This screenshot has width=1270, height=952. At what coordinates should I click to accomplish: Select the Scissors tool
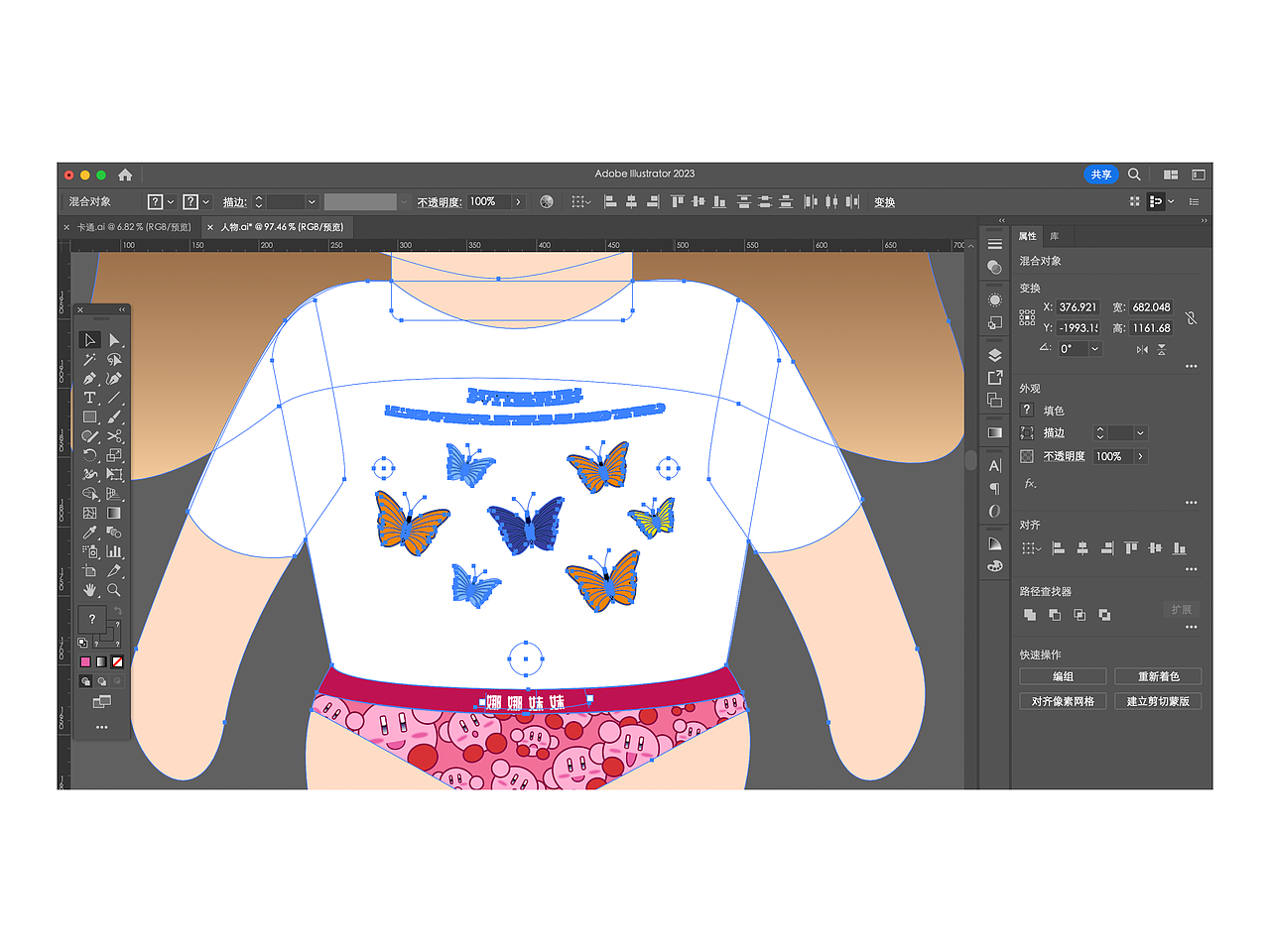pos(114,436)
